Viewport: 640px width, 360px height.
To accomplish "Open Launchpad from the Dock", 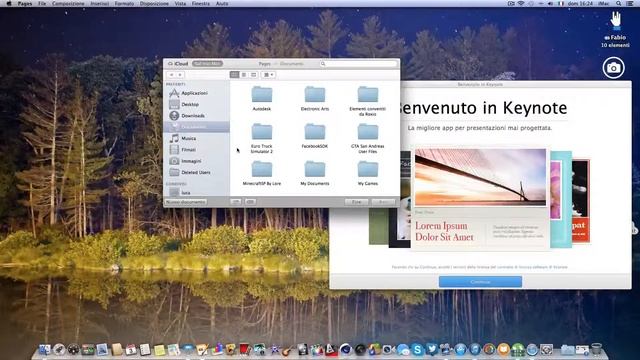I will point(59,349).
